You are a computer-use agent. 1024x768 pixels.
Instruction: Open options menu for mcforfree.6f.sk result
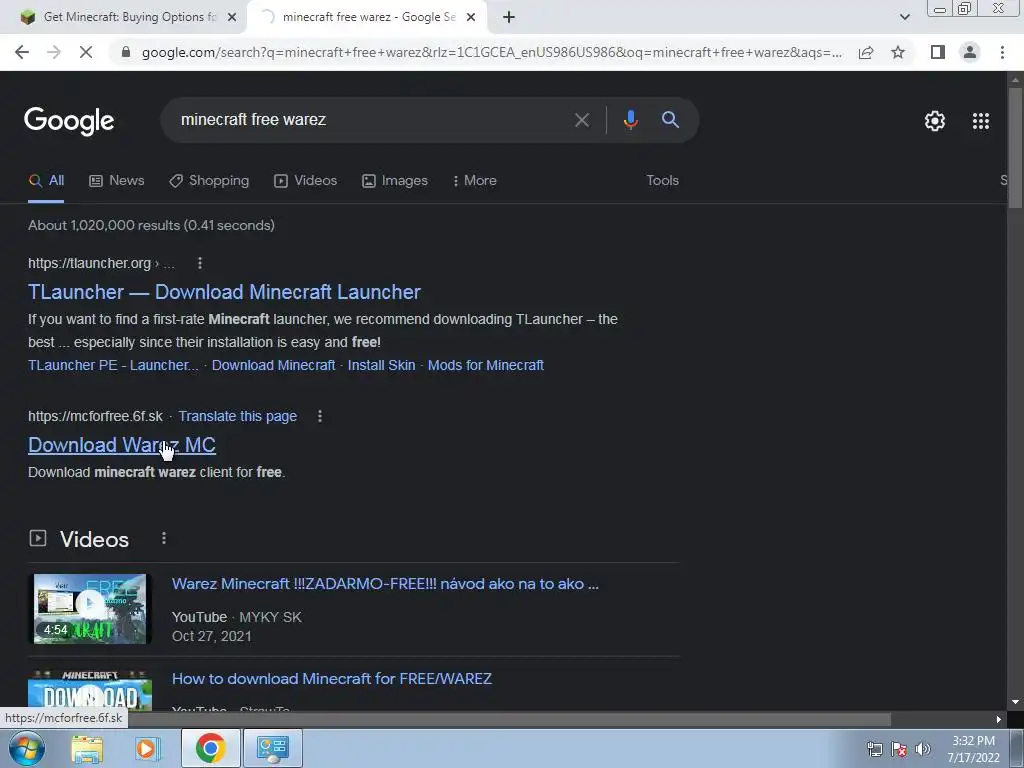coord(320,416)
